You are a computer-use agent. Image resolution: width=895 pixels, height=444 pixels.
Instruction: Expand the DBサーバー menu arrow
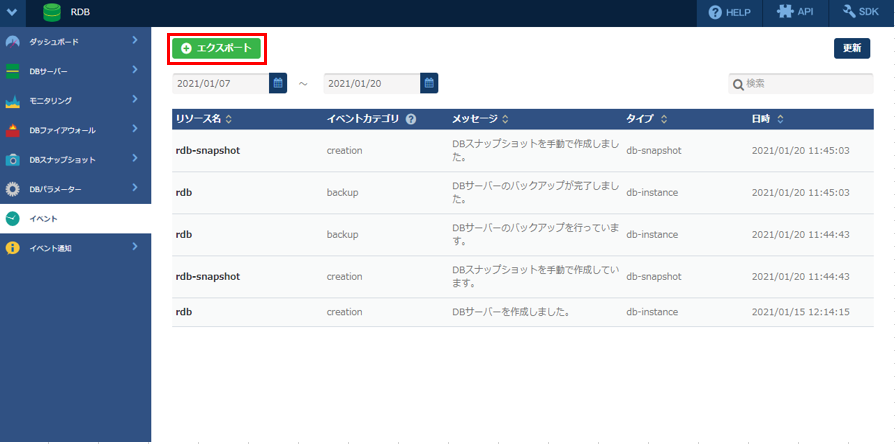point(135,70)
